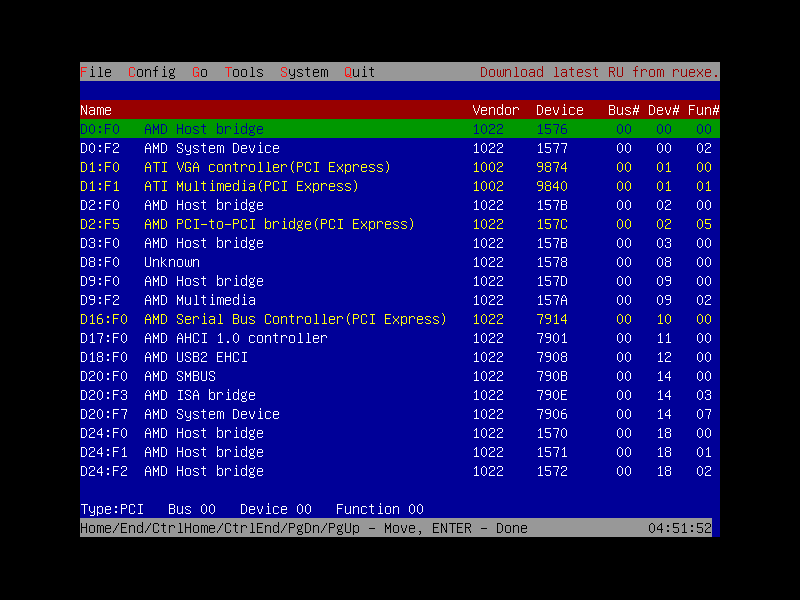
Task: Open the System menu
Action: (304, 72)
